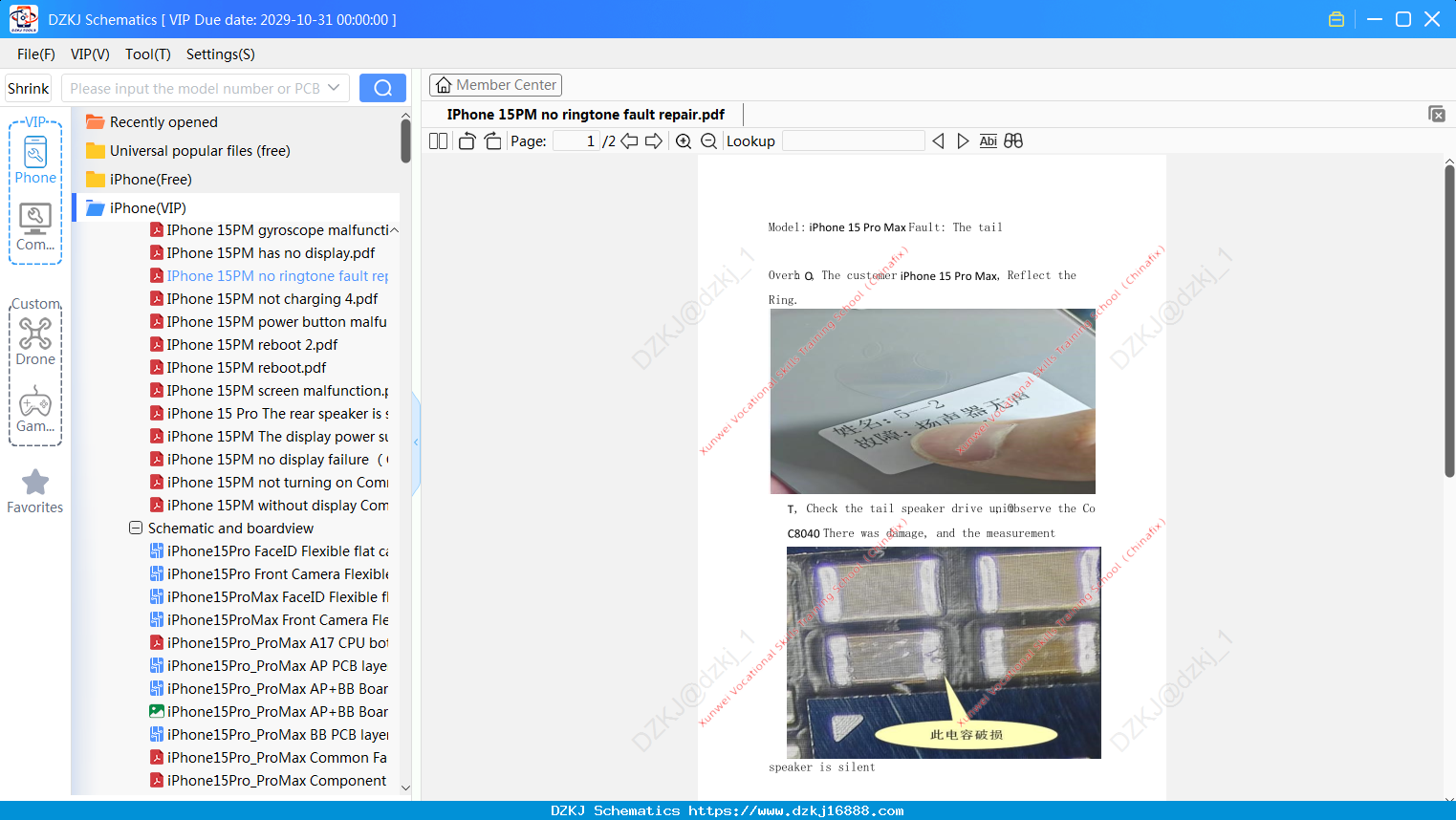
Task: Open the Game console category in sidebar
Action: point(35,409)
